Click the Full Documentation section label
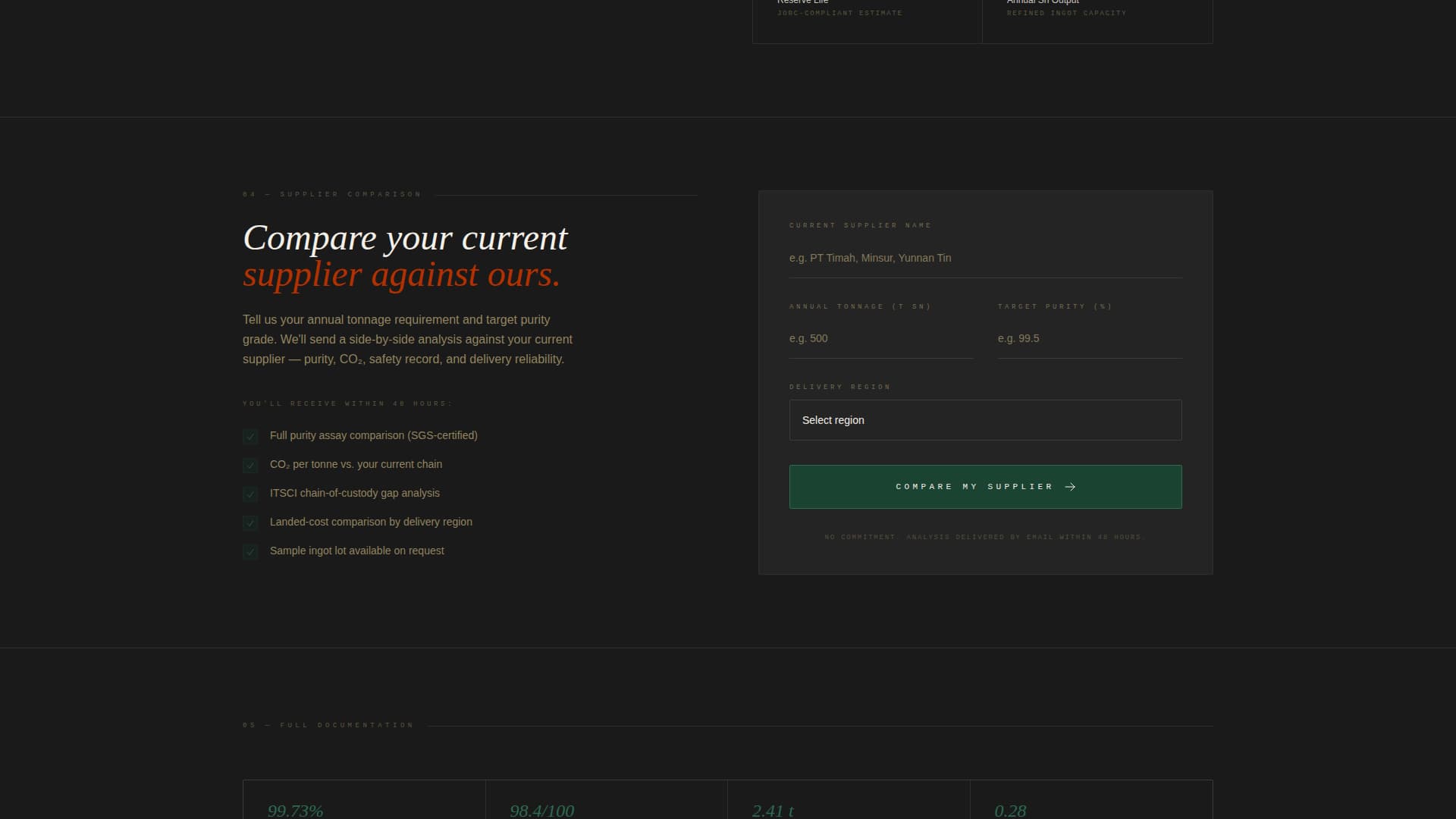This screenshot has width=1456, height=819. tap(328, 726)
